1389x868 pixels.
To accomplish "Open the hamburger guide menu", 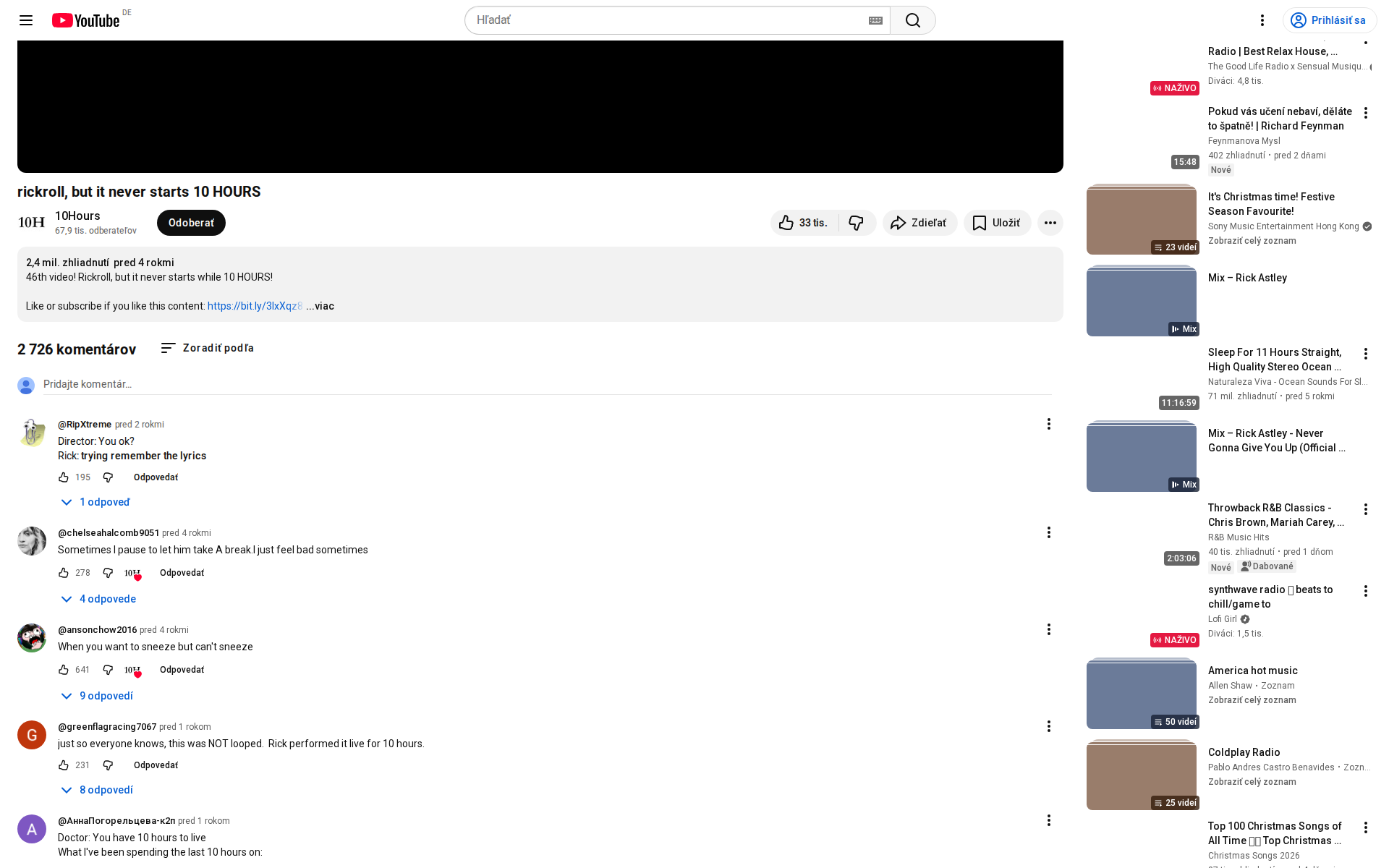I will click(x=26, y=20).
